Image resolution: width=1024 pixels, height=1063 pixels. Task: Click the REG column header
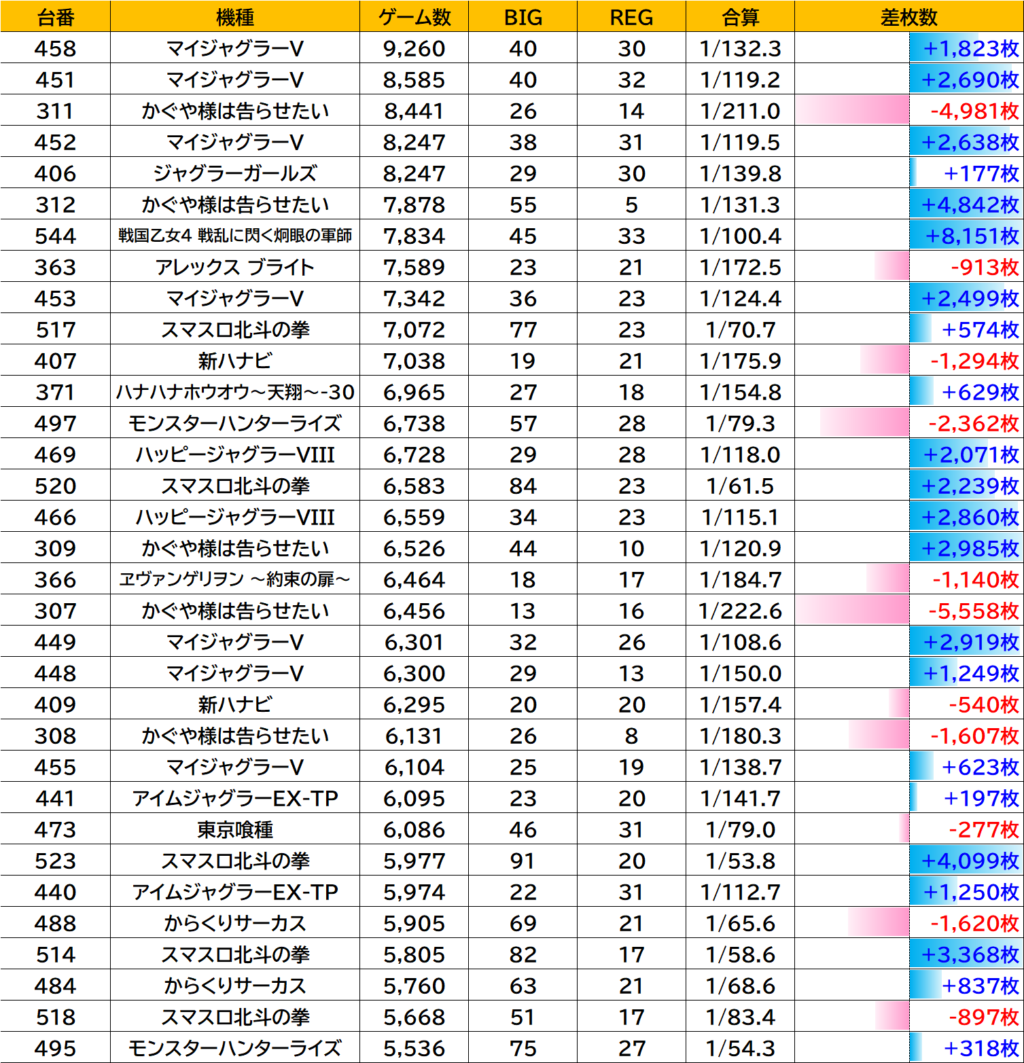tap(631, 16)
